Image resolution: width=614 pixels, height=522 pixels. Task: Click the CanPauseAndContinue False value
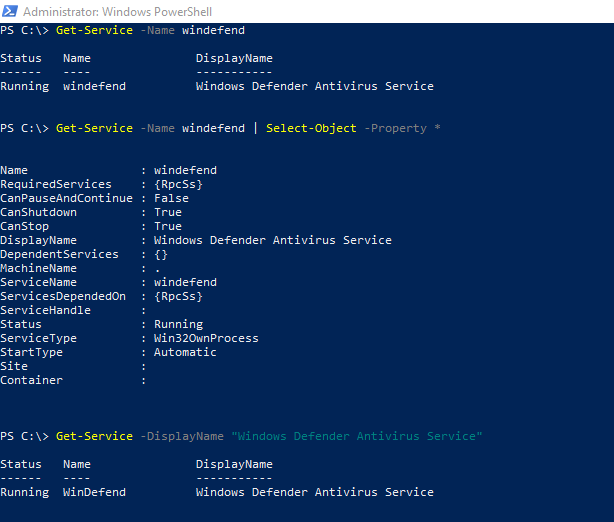[x=171, y=198]
